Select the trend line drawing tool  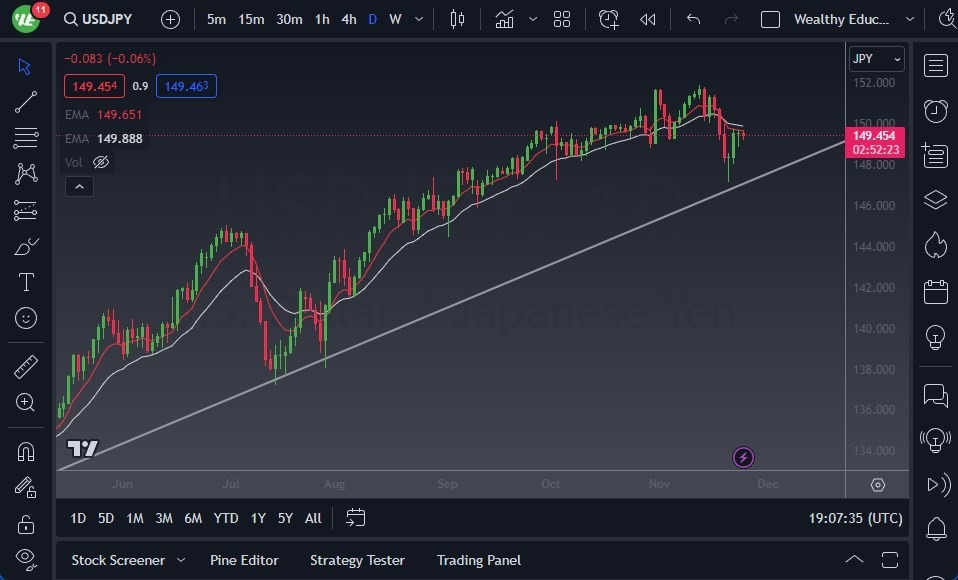[25, 102]
